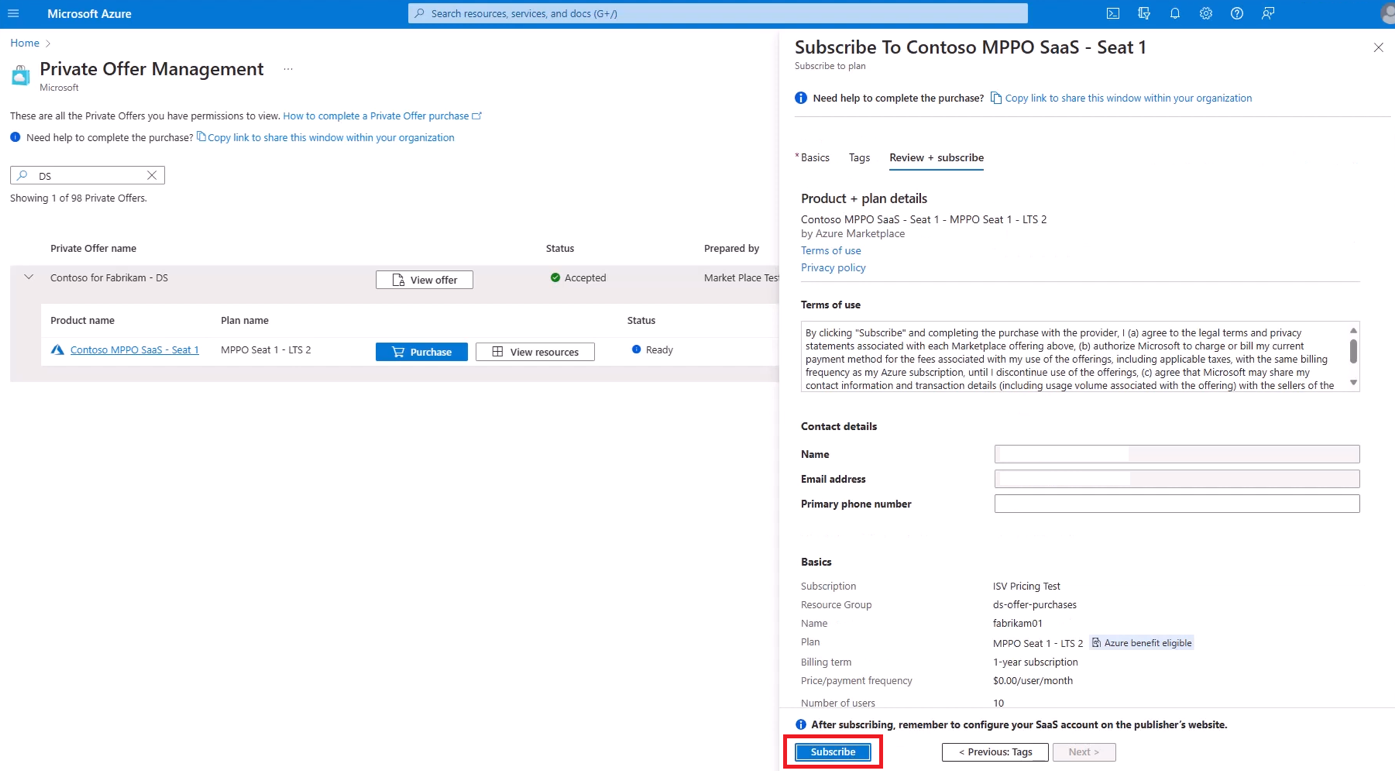Switch to the Basics tab
The width and height of the screenshot is (1395, 771).
click(815, 158)
